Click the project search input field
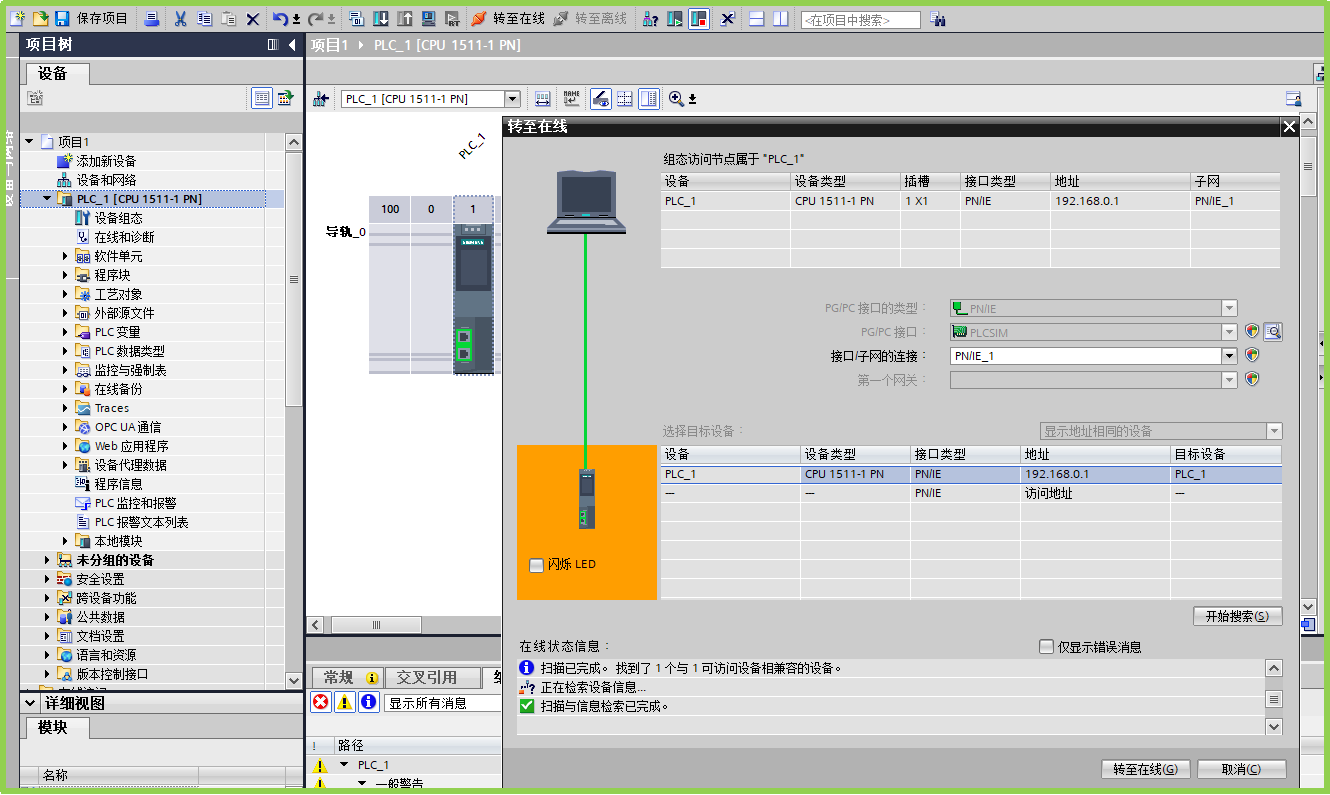Viewport: 1330px width, 795px height. pos(860,19)
